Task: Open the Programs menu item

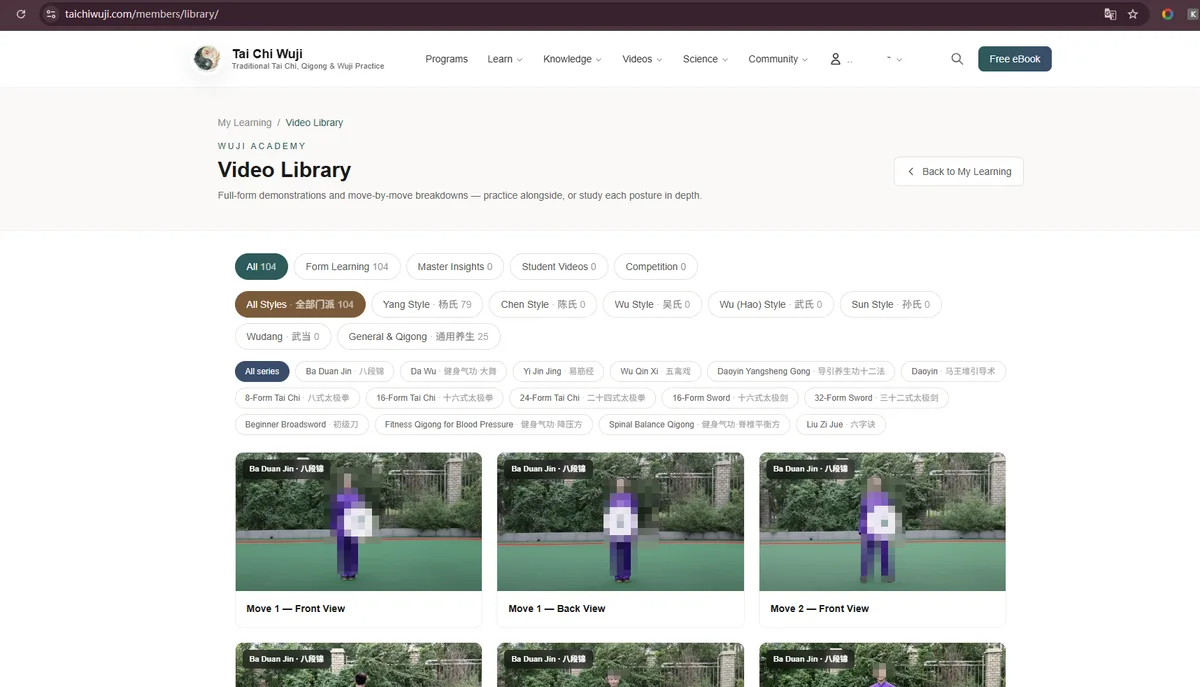Action: 446,59
